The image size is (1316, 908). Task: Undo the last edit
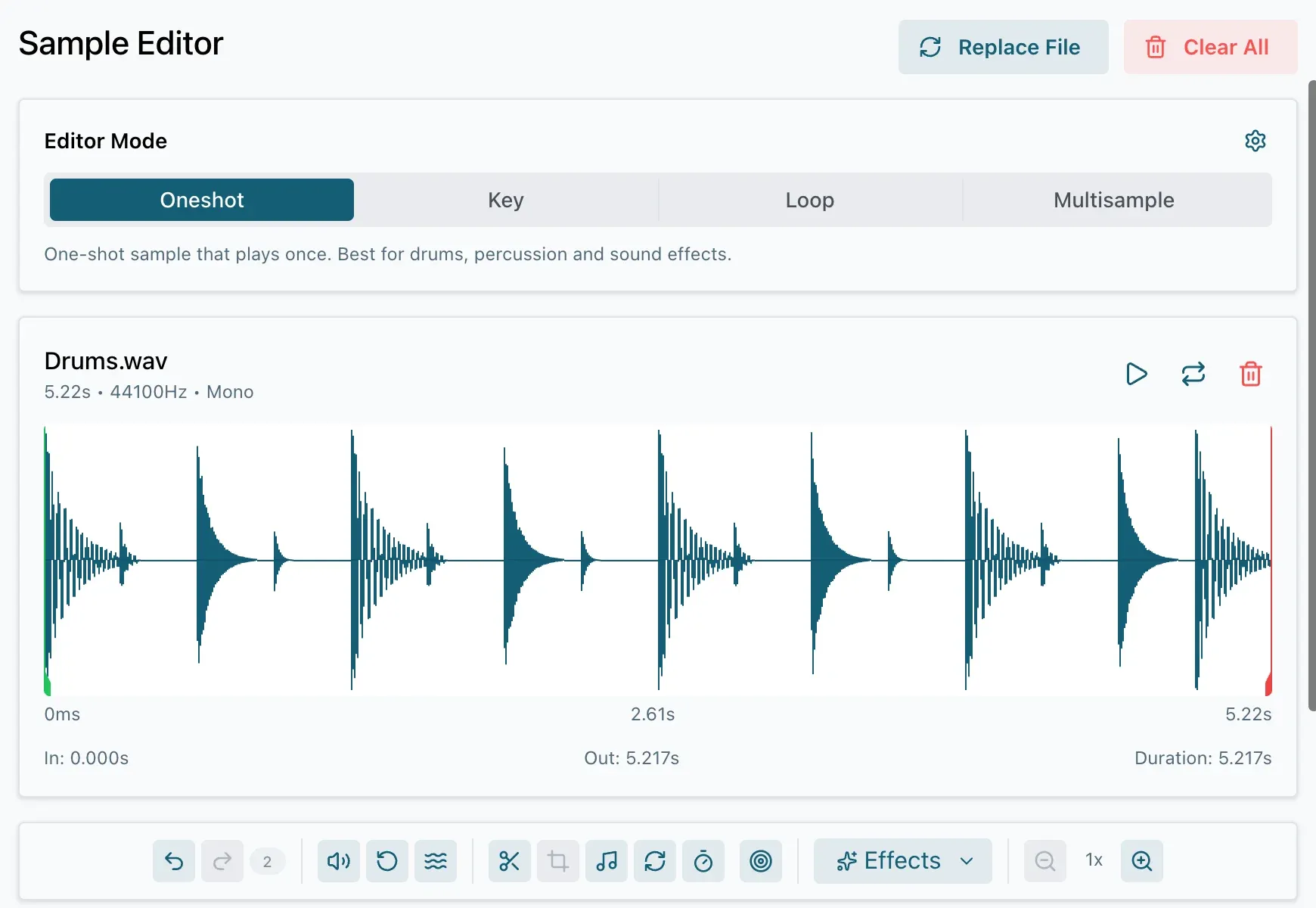coord(174,861)
